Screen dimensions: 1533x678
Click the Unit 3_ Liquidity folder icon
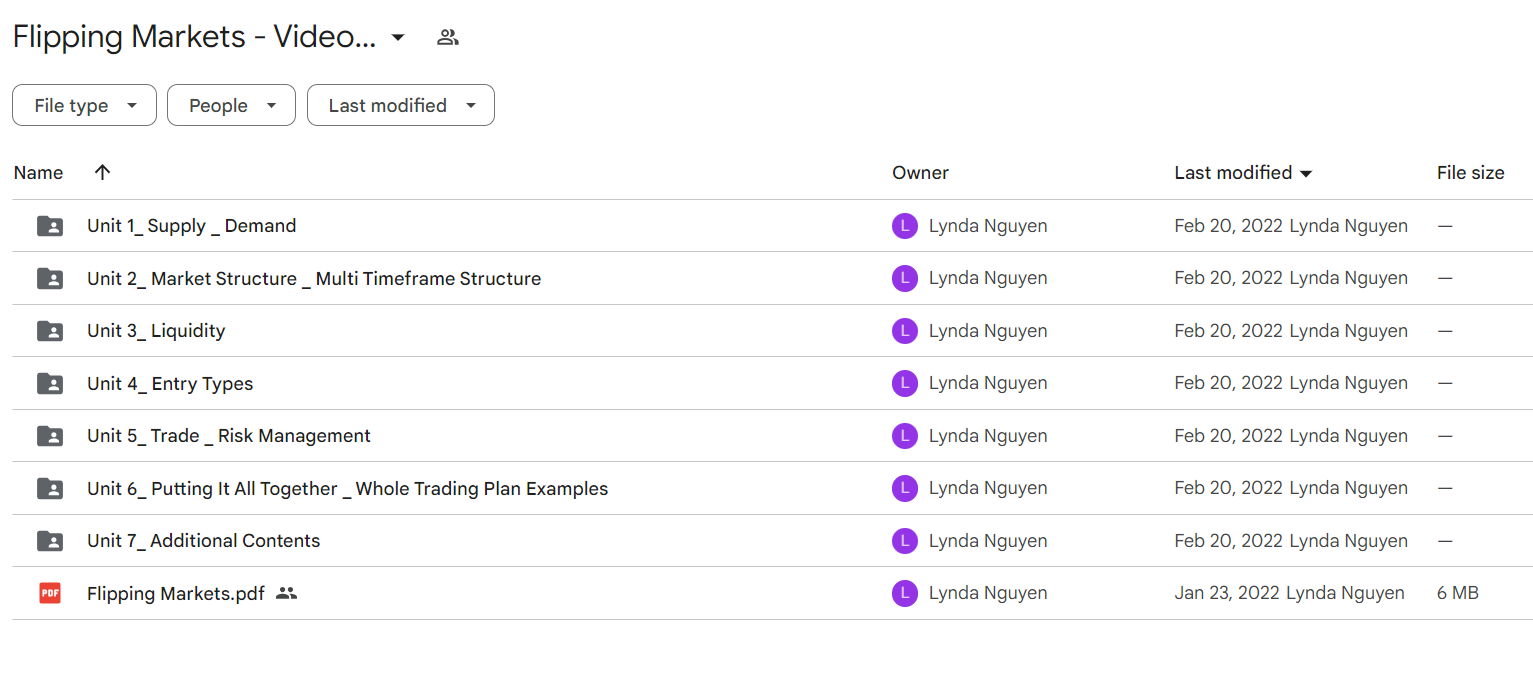click(x=50, y=331)
